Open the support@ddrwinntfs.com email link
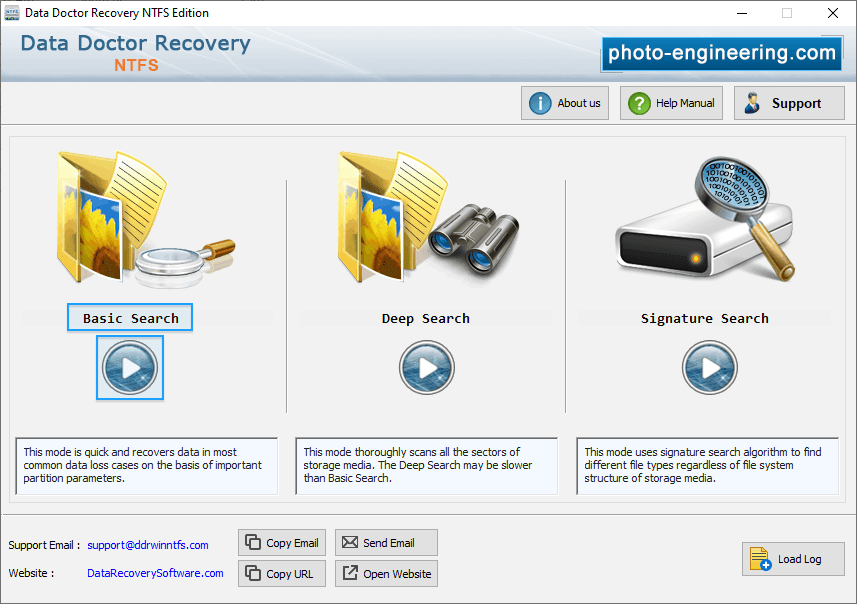 tap(148, 545)
